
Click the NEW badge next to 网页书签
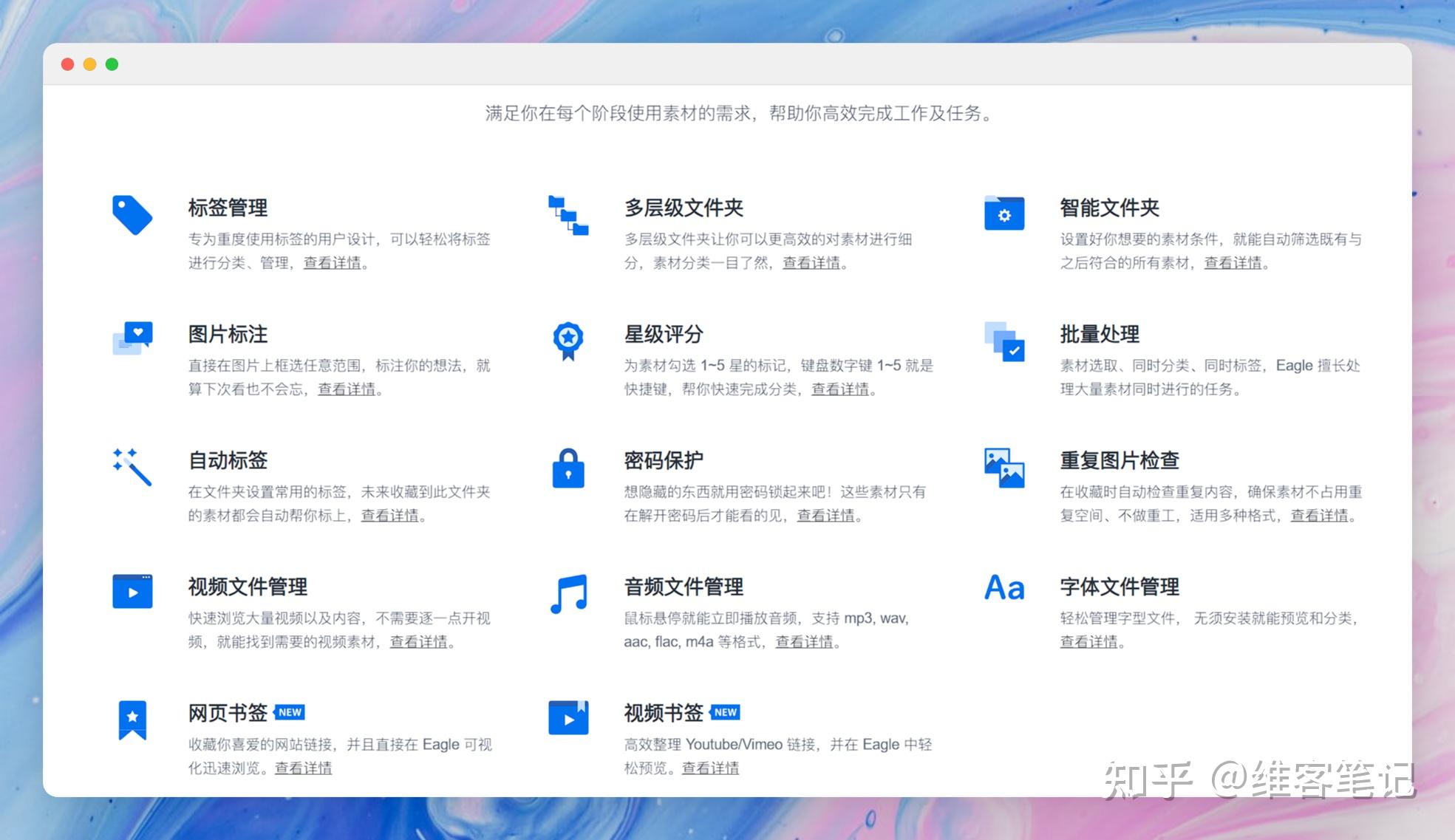[x=290, y=711]
